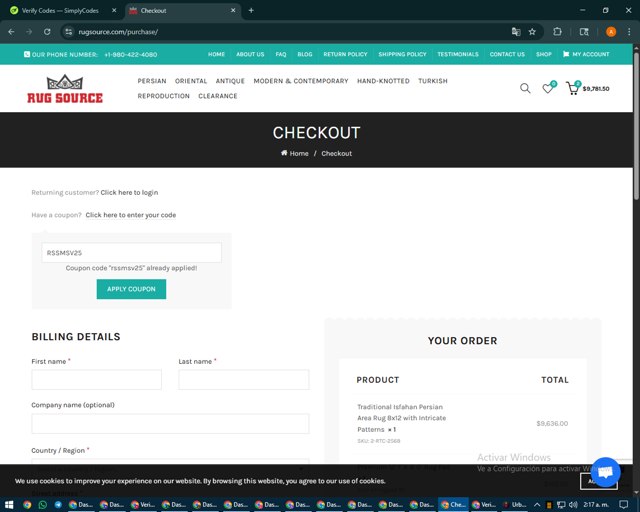
Task: Click 'Click here to login' link
Action: click(x=129, y=192)
